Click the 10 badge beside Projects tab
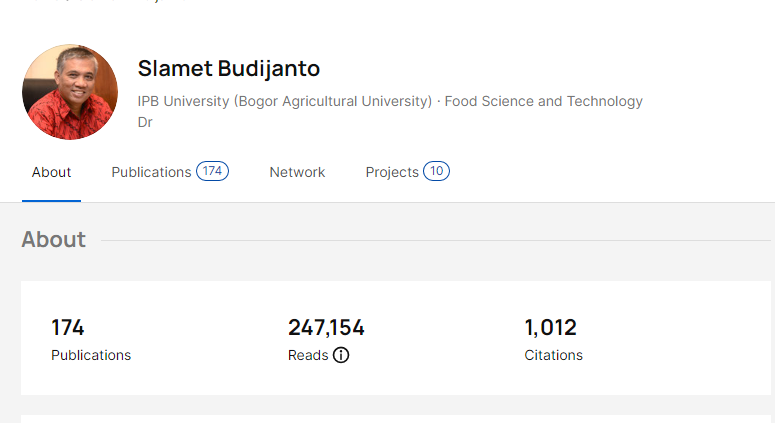 (436, 171)
